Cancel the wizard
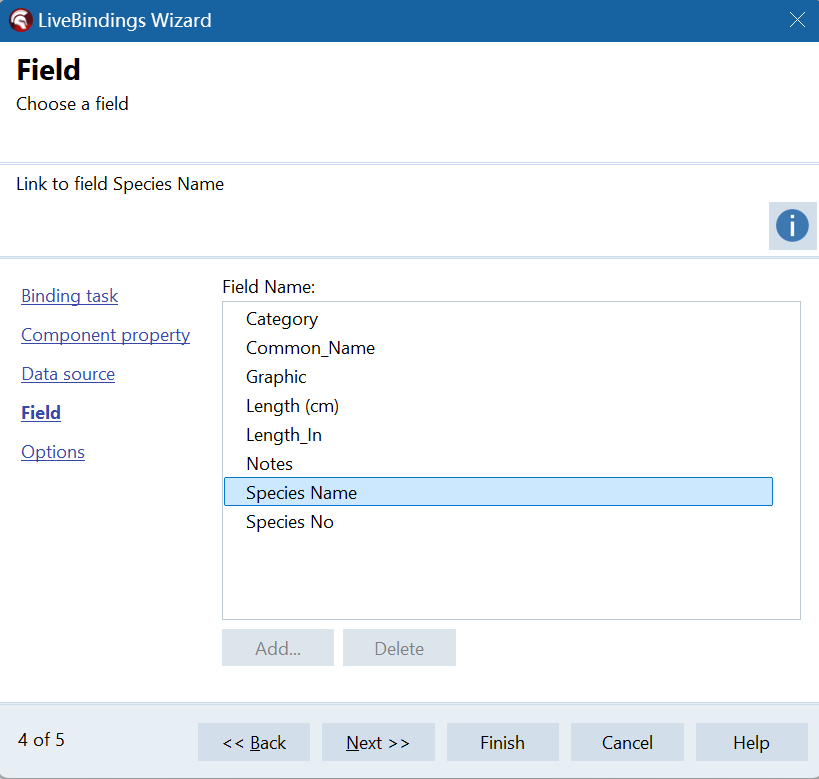819x779 pixels. (627, 742)
